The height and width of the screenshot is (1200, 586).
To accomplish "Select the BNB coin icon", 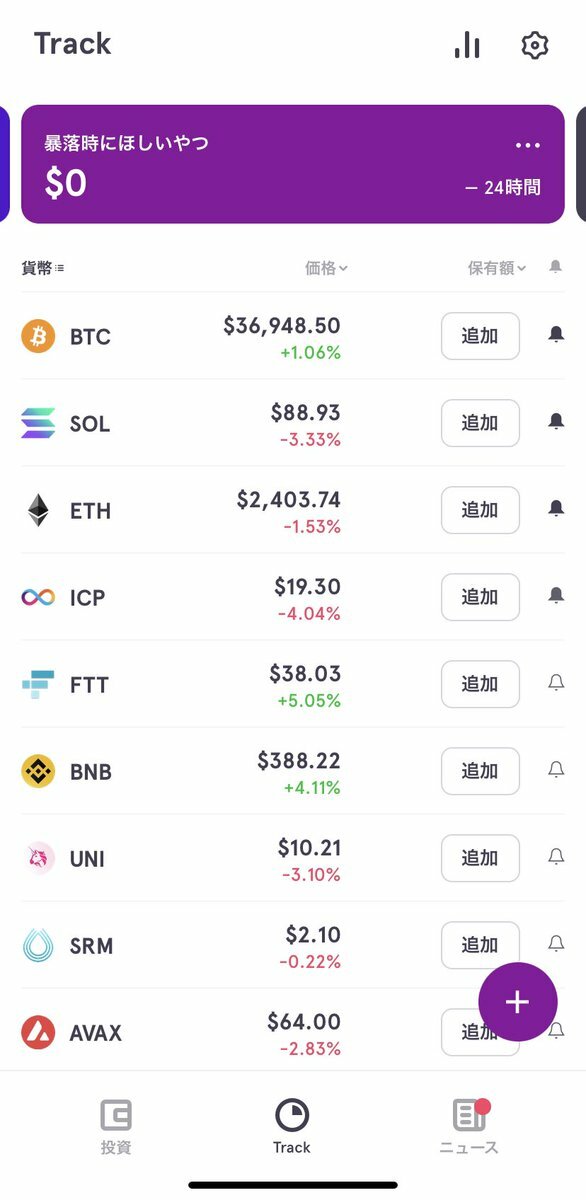I will point(39,772).
